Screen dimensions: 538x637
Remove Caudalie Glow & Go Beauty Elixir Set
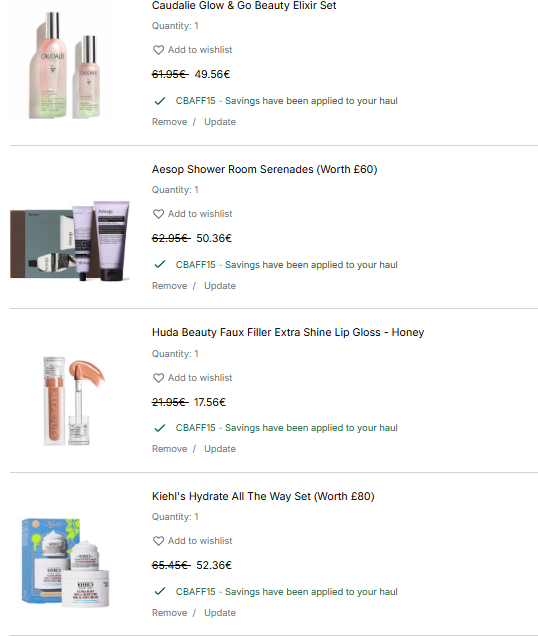click(x=169, y=122)
